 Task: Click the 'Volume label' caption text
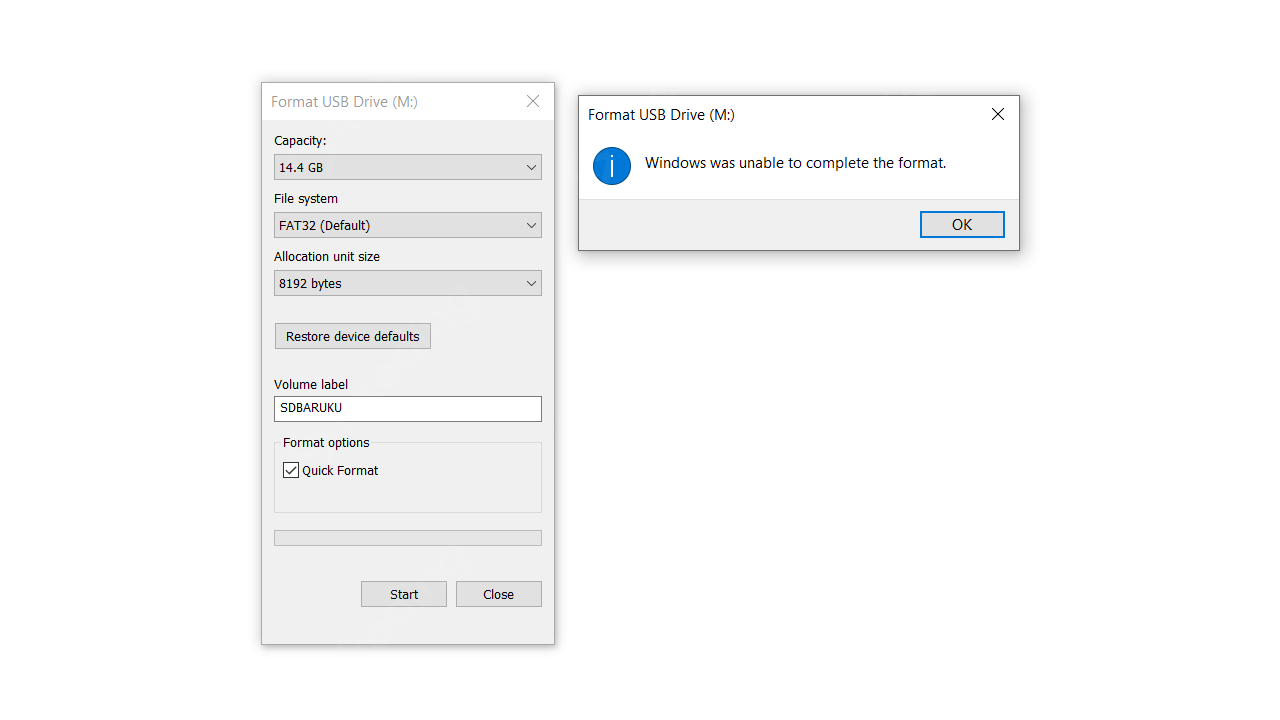[311, 385]
